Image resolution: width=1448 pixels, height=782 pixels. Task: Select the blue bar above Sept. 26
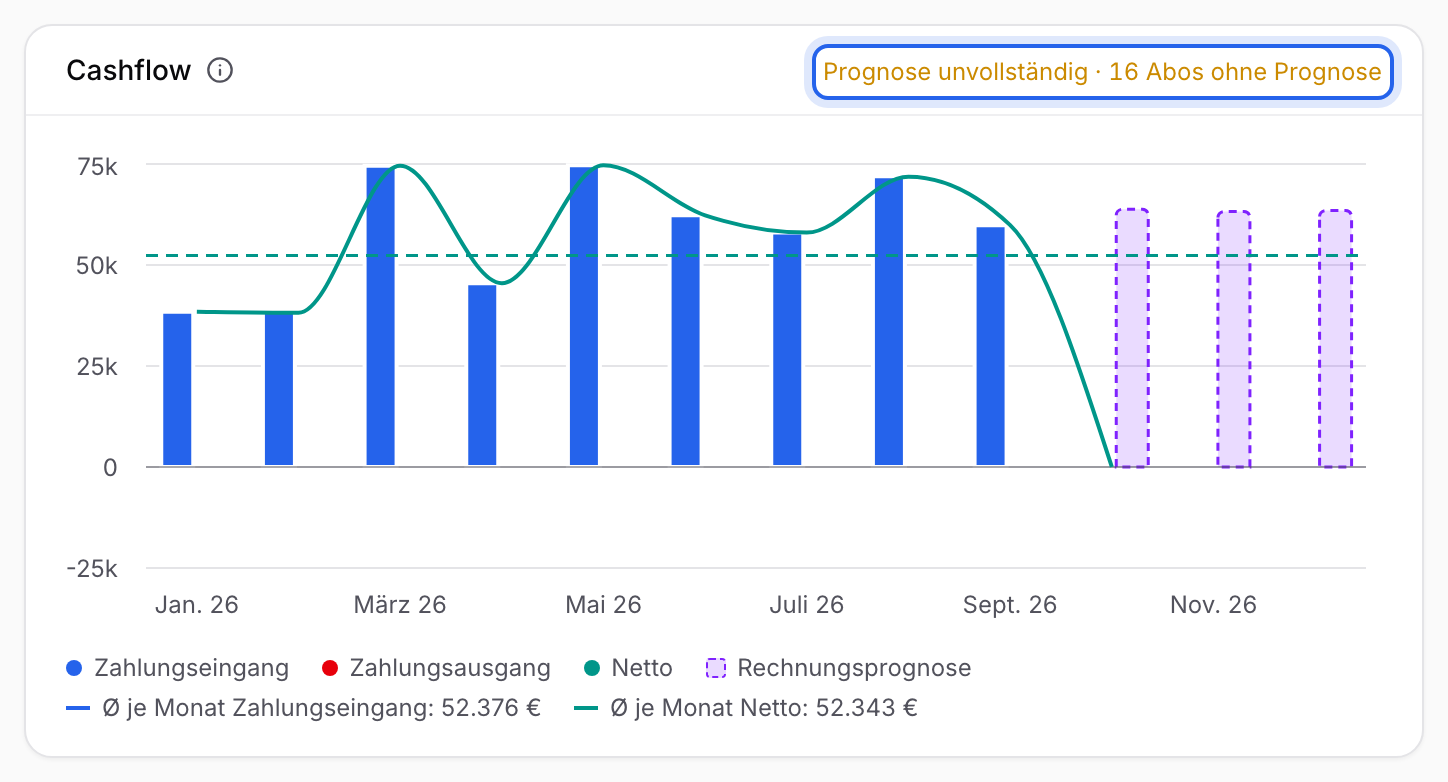[x=990, y=346]
